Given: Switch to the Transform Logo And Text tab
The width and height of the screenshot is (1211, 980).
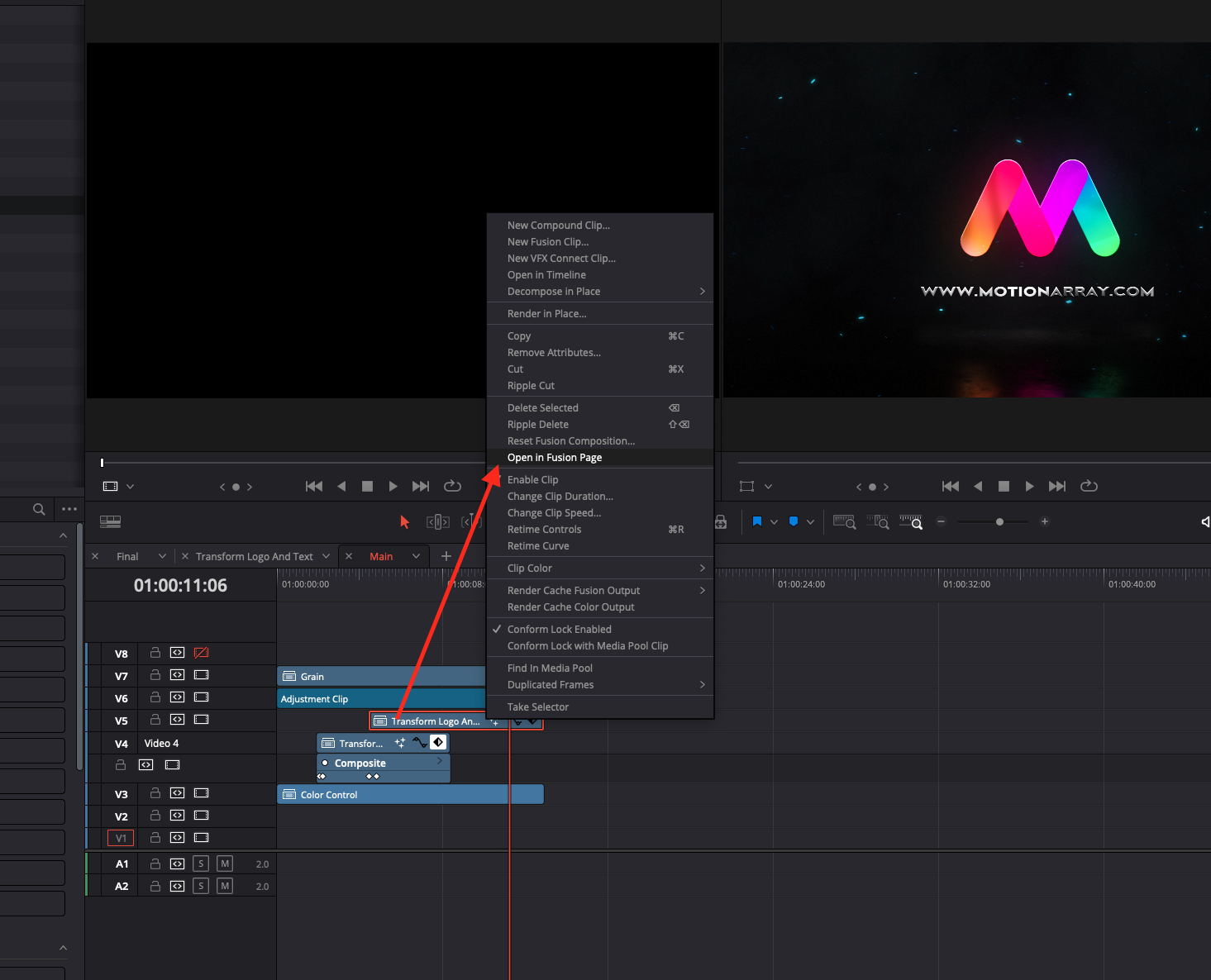Looking at the screenshot, I should [254, 556].
